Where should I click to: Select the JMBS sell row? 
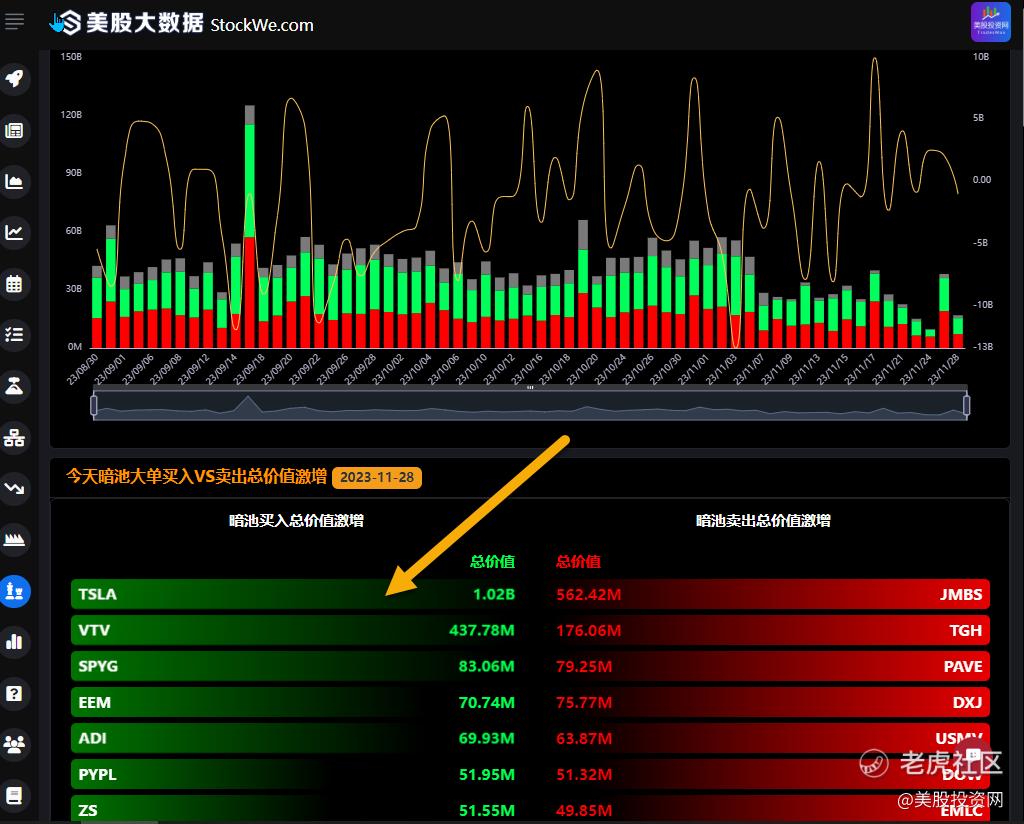pos(771,594)
